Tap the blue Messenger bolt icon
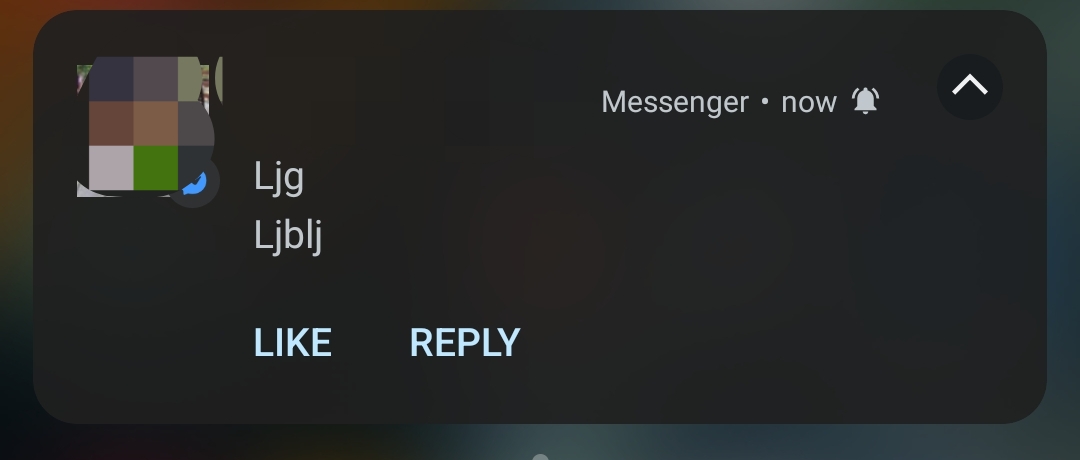 click(x=194, y=182)
